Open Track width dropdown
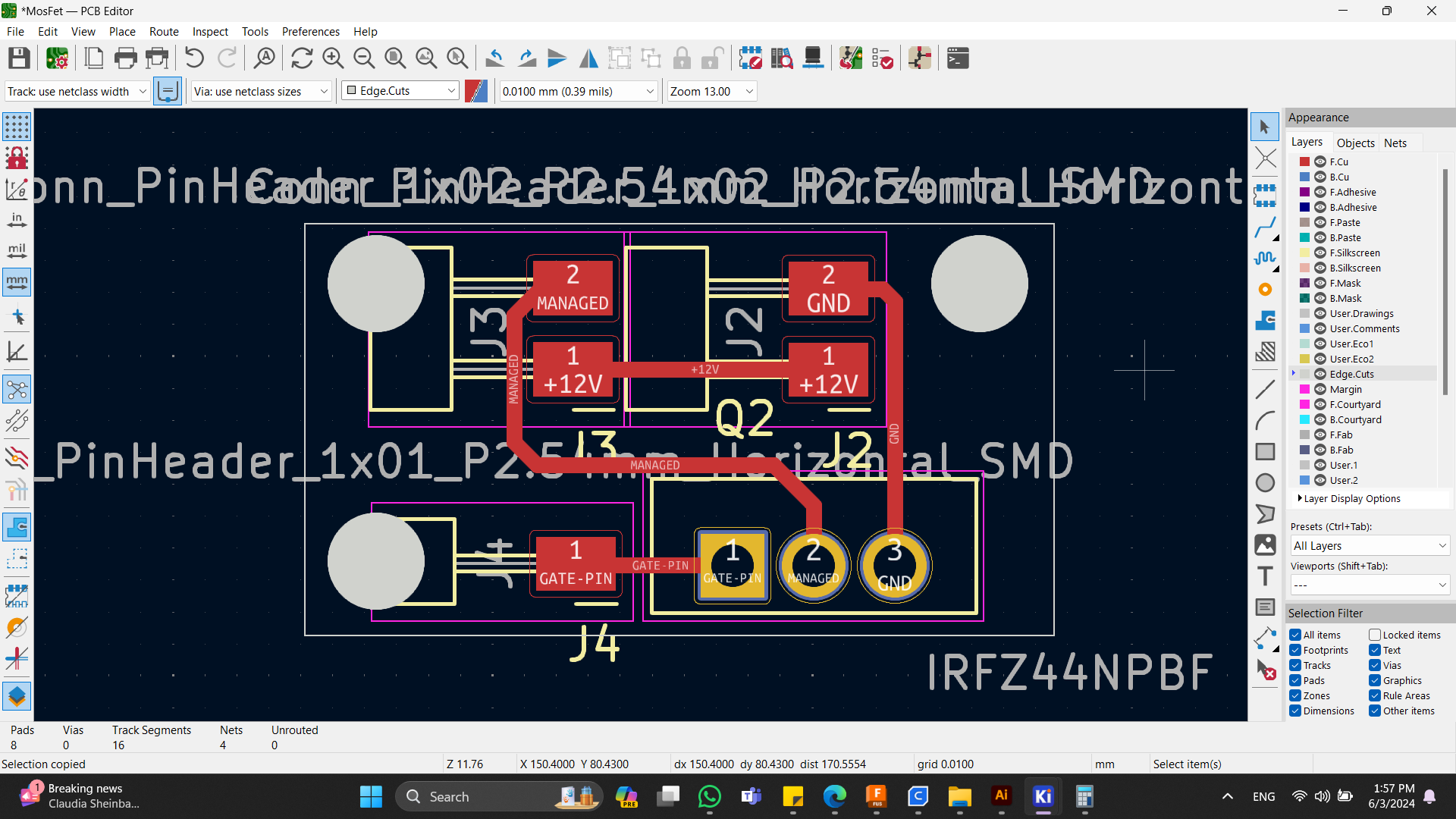Screen dimensions: 1456x819 pyautogui.click(x=77, y=91)
